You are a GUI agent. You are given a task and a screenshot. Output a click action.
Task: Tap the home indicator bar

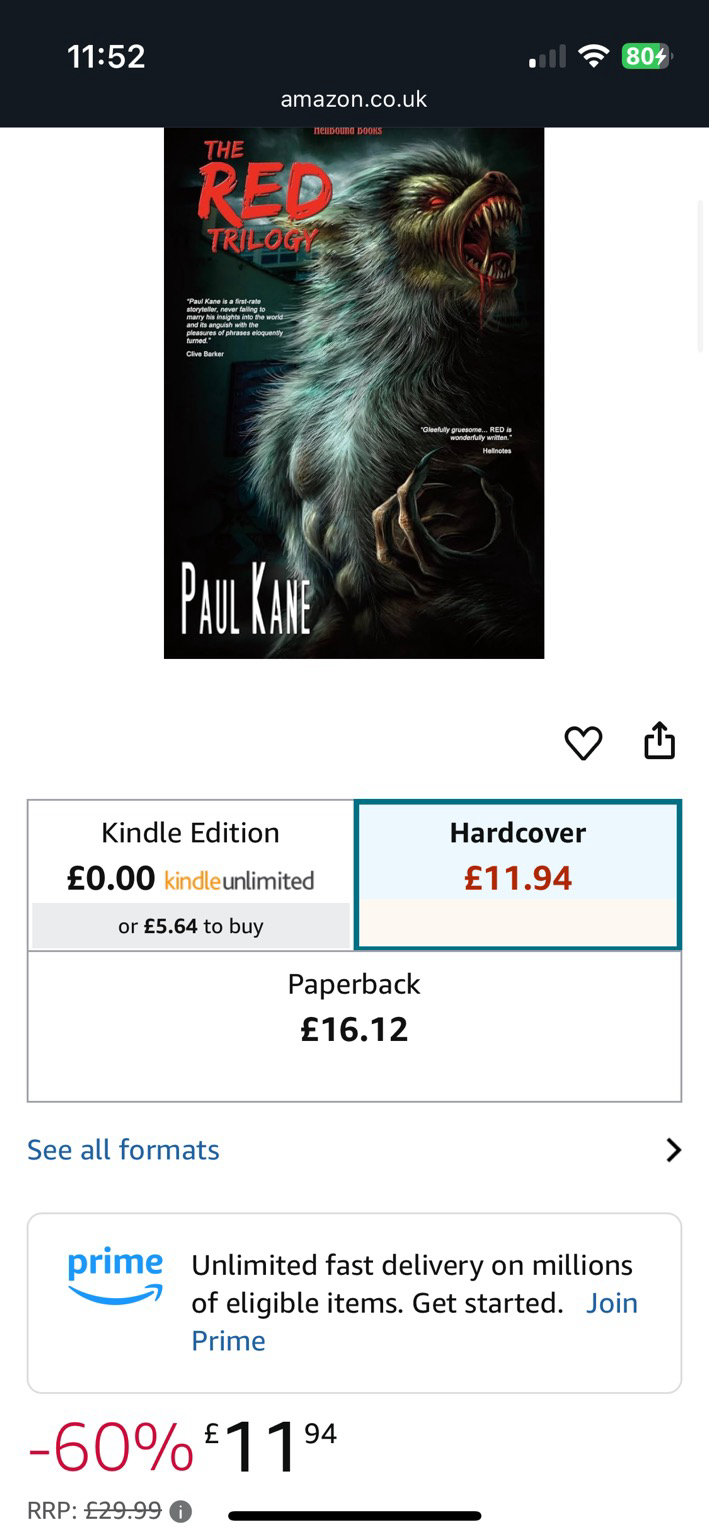pos(354,1516)
